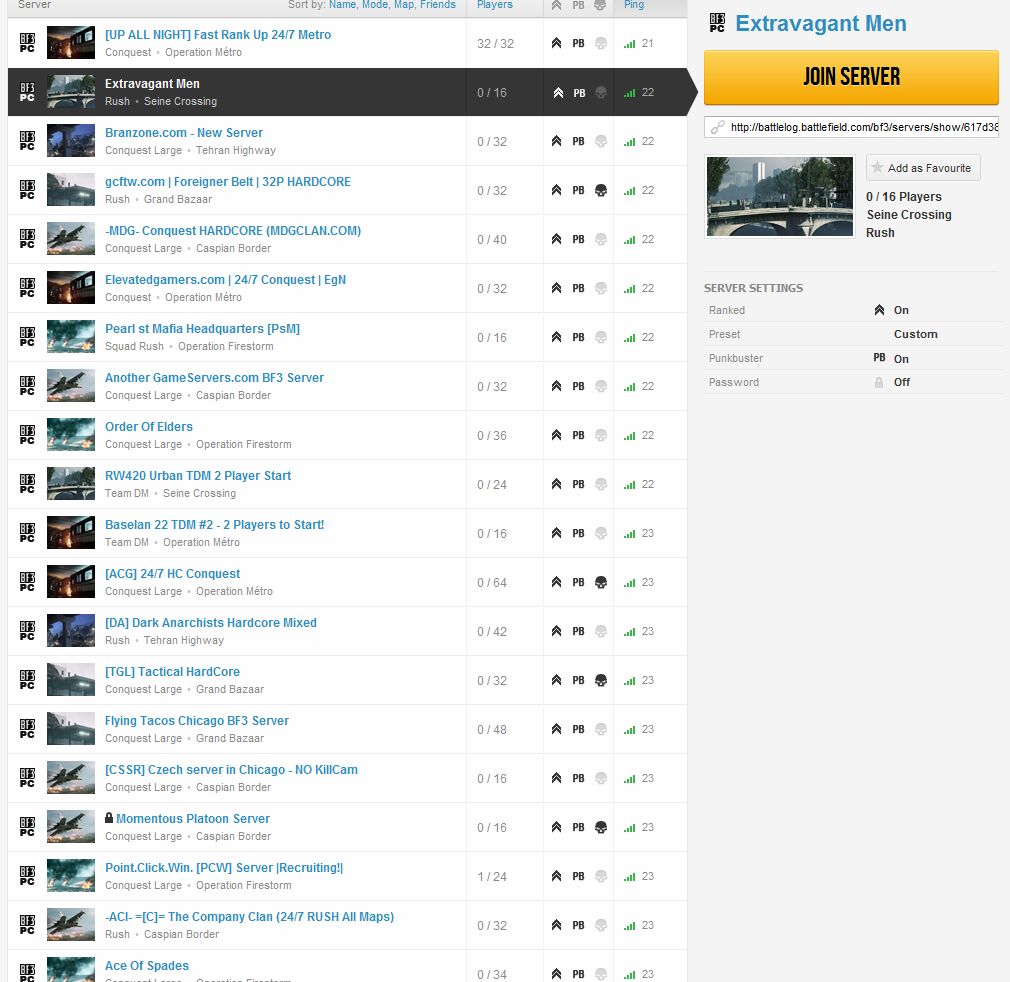The height and width of the screenshot is (982, 1010).
Task: Sort by Players column header
Action: (495, 5)
